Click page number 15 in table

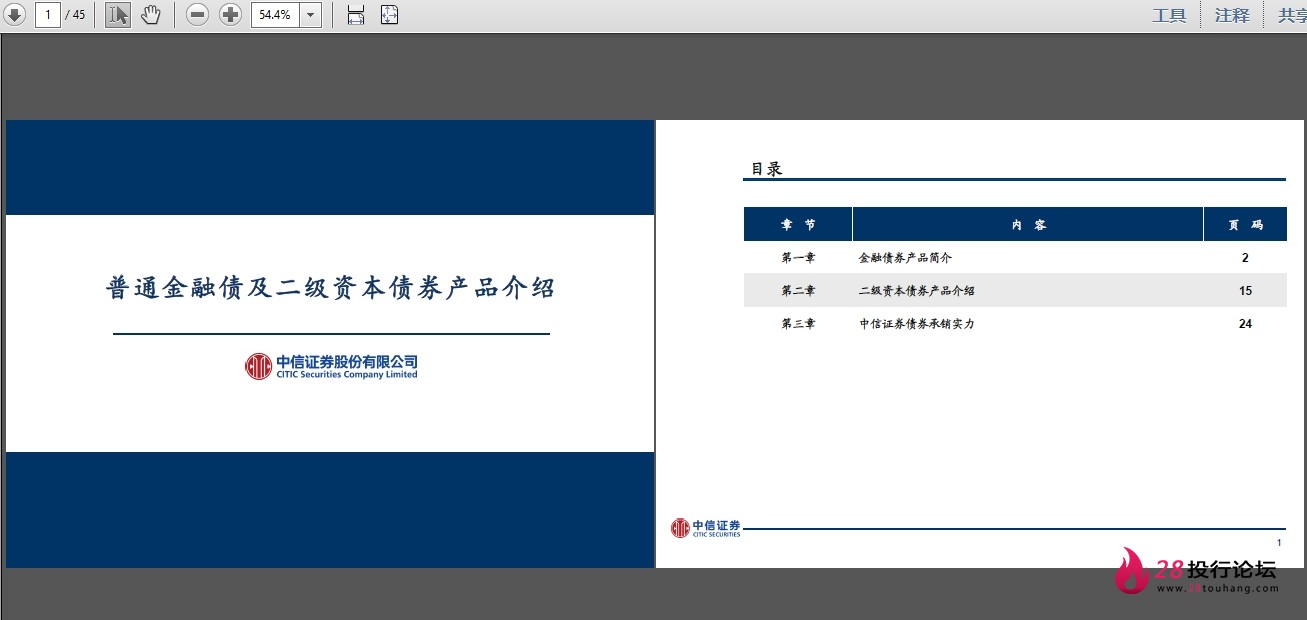click(x=1245, y=291)
